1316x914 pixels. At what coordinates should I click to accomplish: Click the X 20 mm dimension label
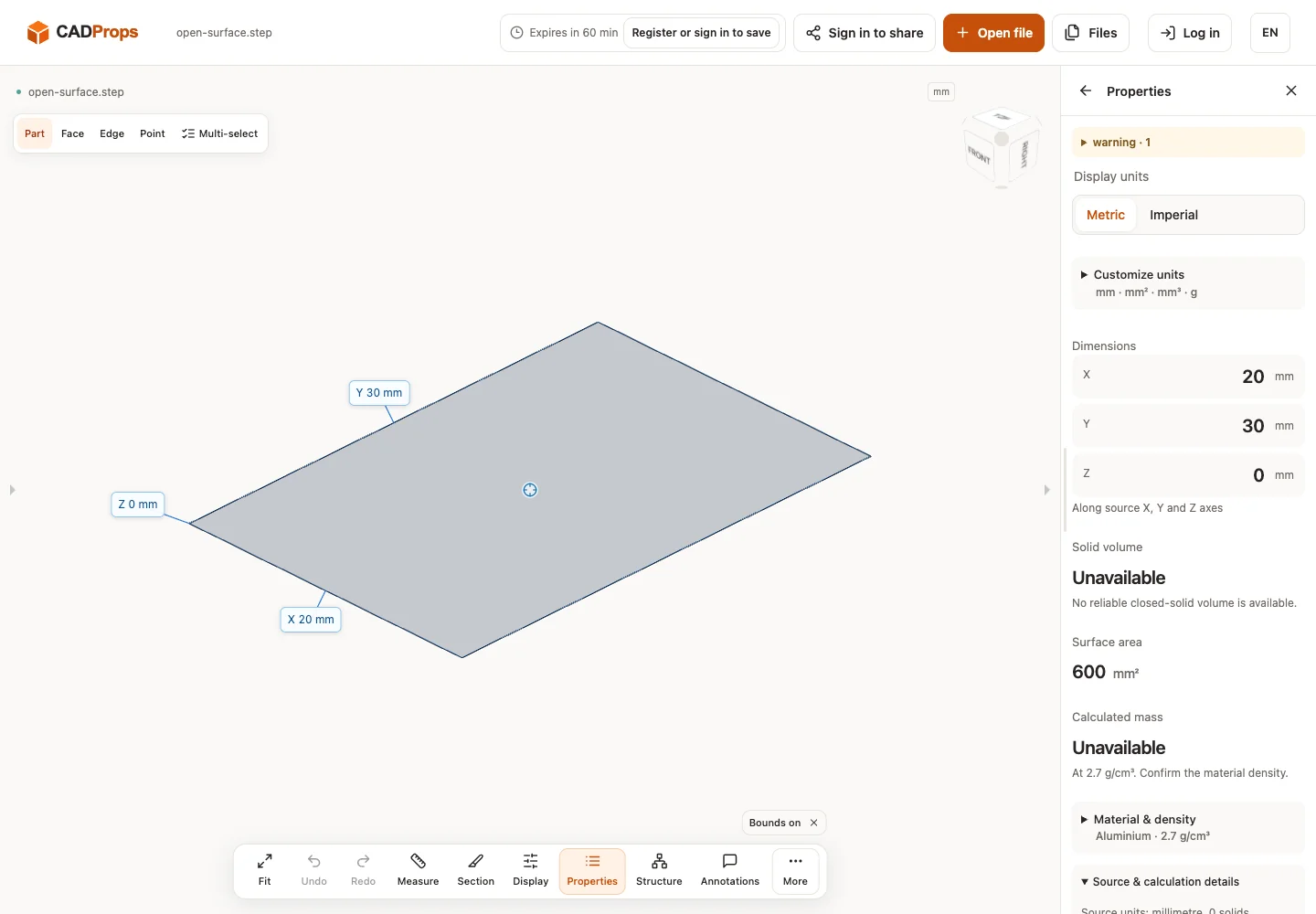311,620
